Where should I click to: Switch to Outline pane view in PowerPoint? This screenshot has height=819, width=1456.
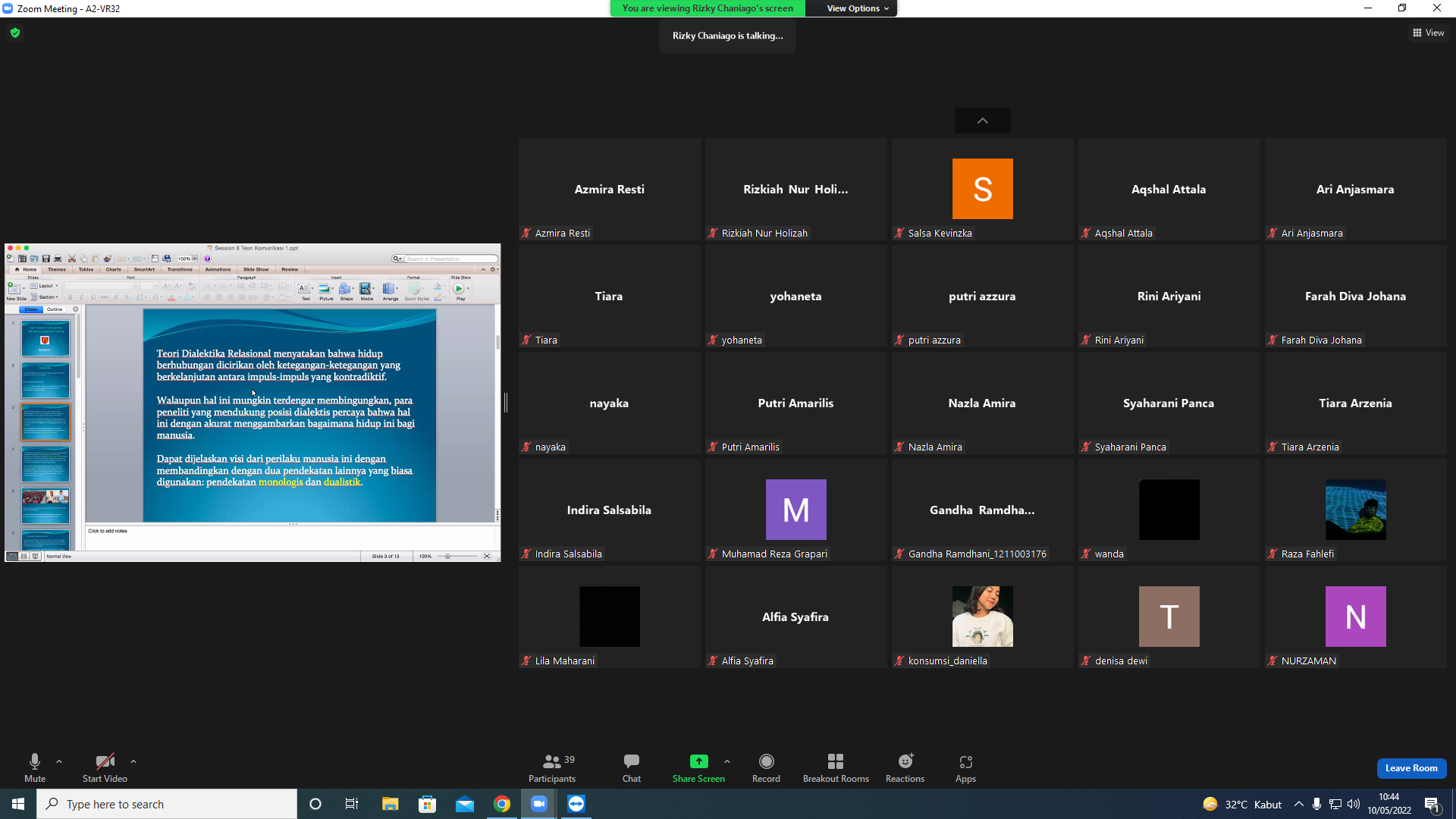pos(55,309)
